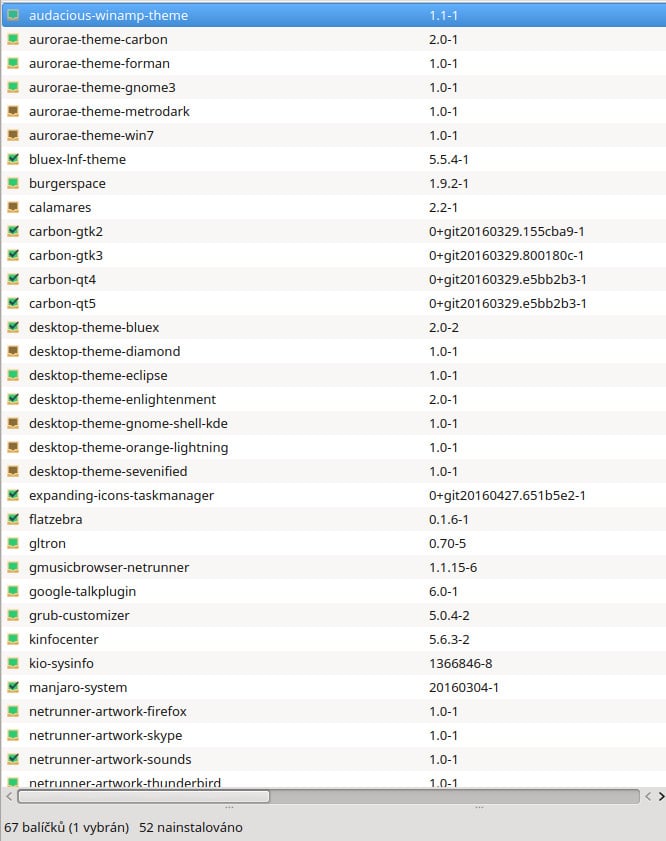Toggle the desktop-theme-enlightenment installed checkmark
This screenshot has width=666, height=841.
(x=13, y=400)
